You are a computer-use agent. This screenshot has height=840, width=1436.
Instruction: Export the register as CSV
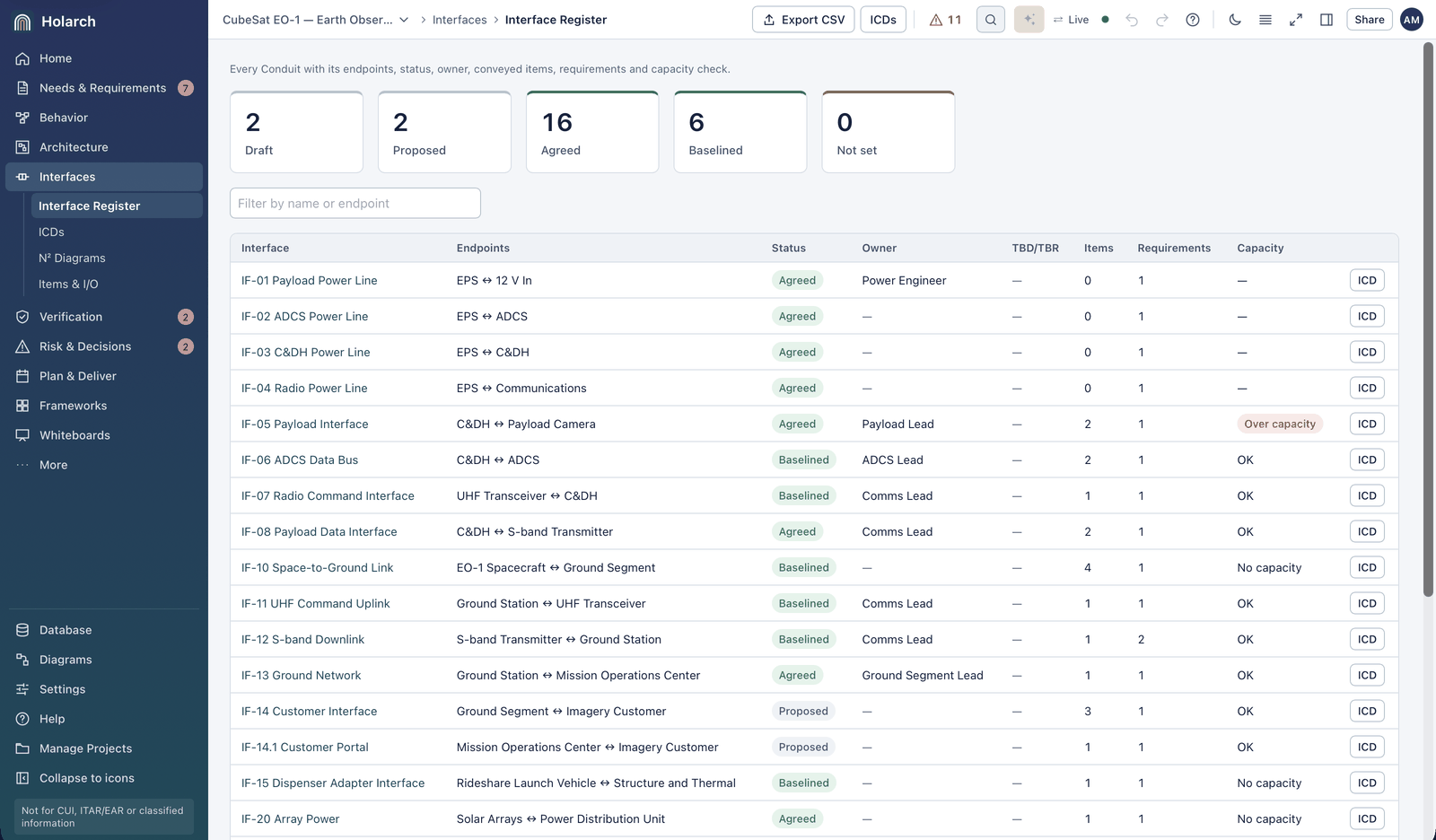(803, 20)
